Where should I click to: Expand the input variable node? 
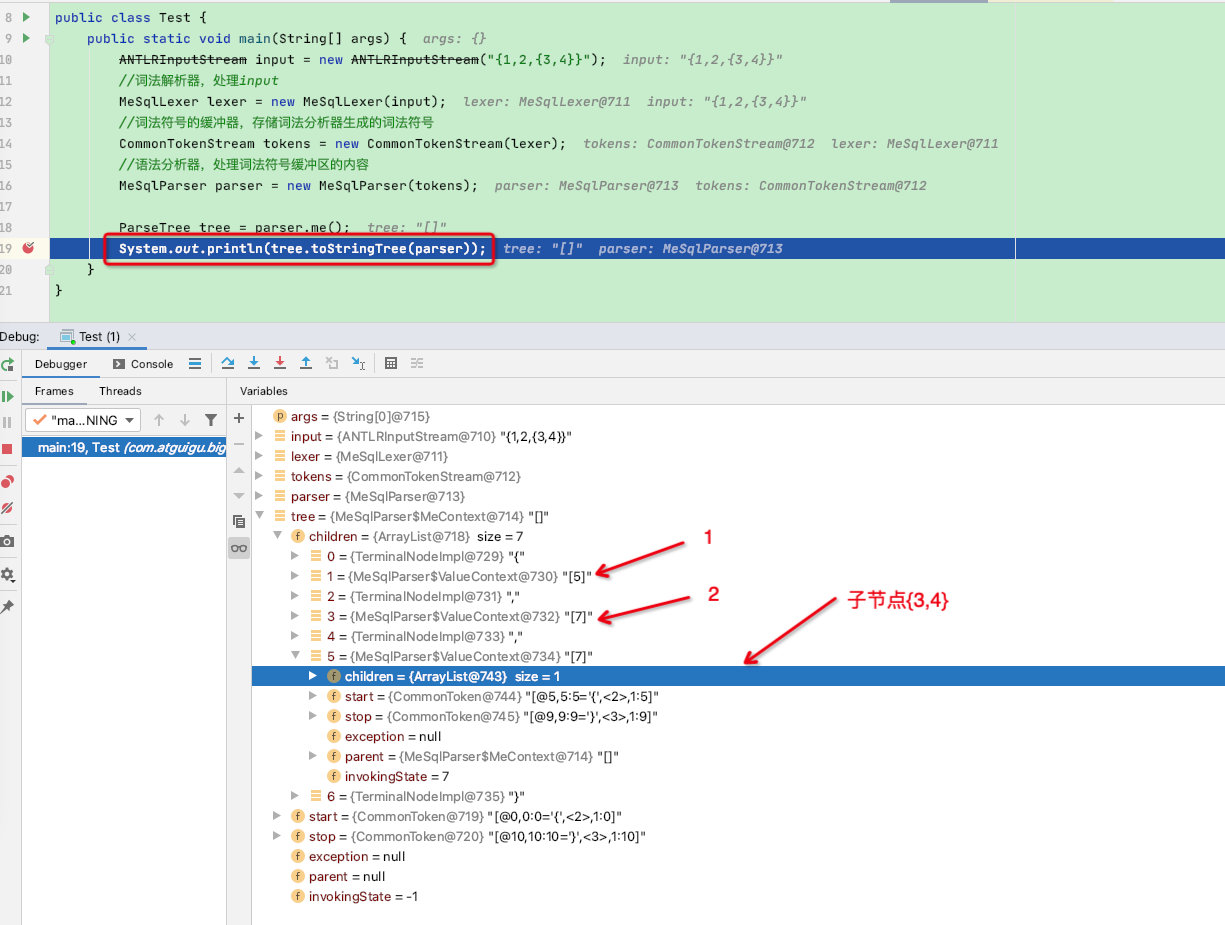(x=260, y=436)
